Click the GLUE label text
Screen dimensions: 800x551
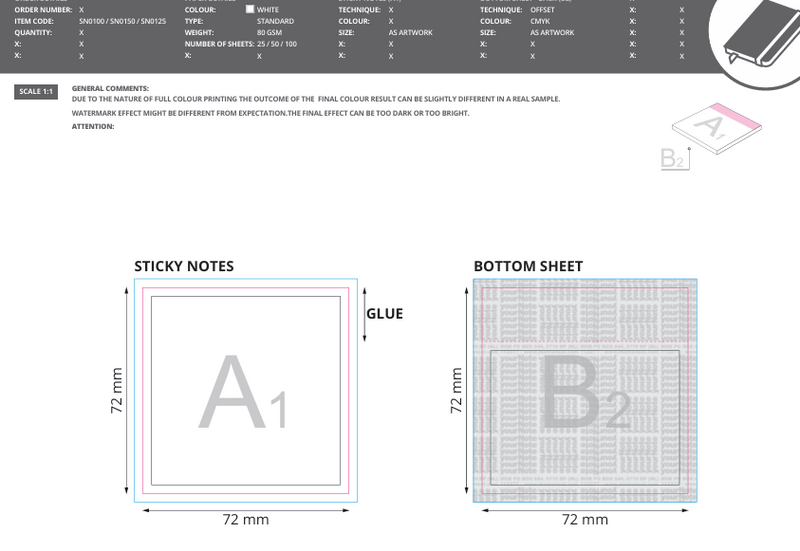[385, 314]
